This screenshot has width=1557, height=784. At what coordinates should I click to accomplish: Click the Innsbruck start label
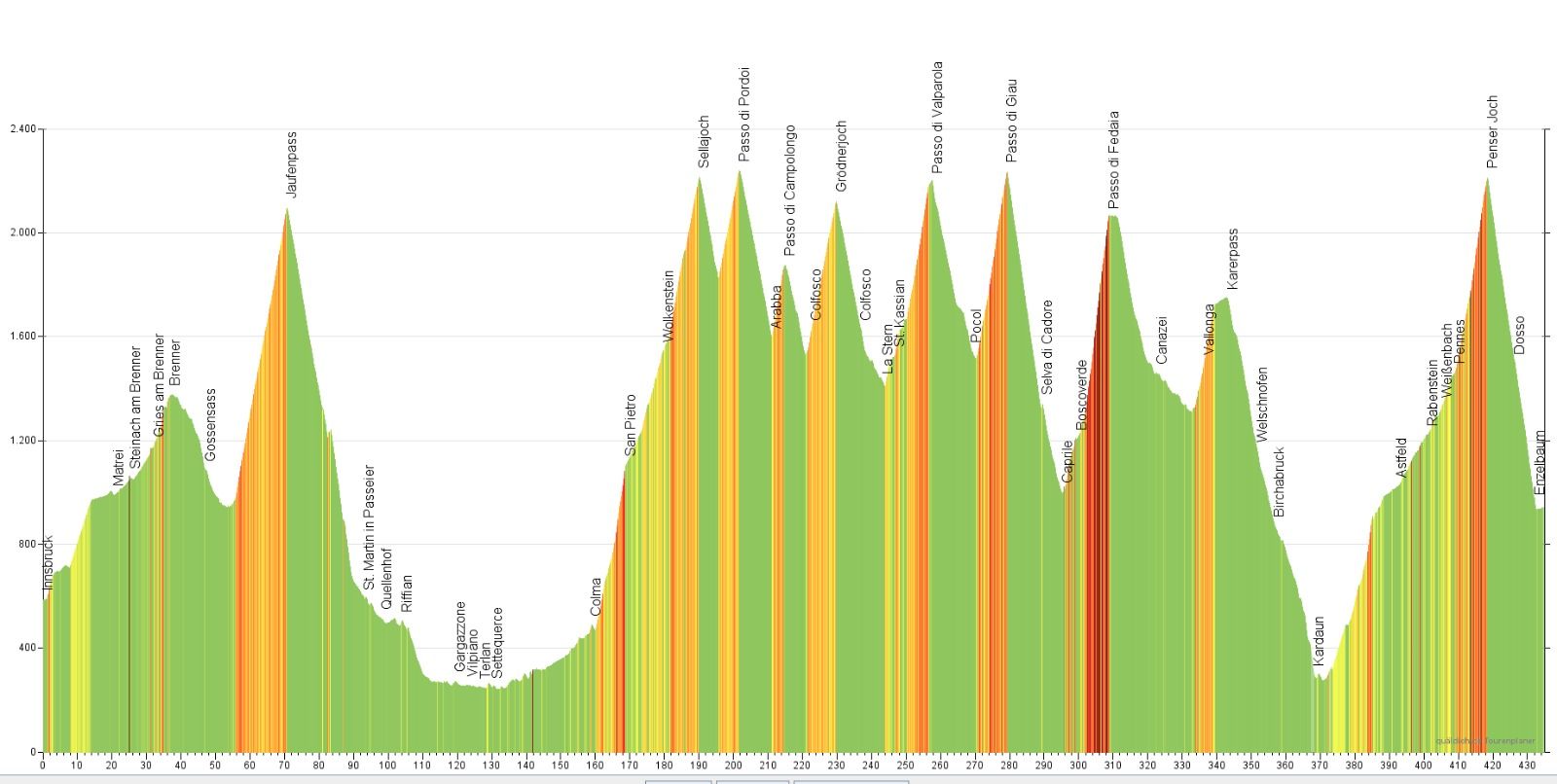pos(49,563)
